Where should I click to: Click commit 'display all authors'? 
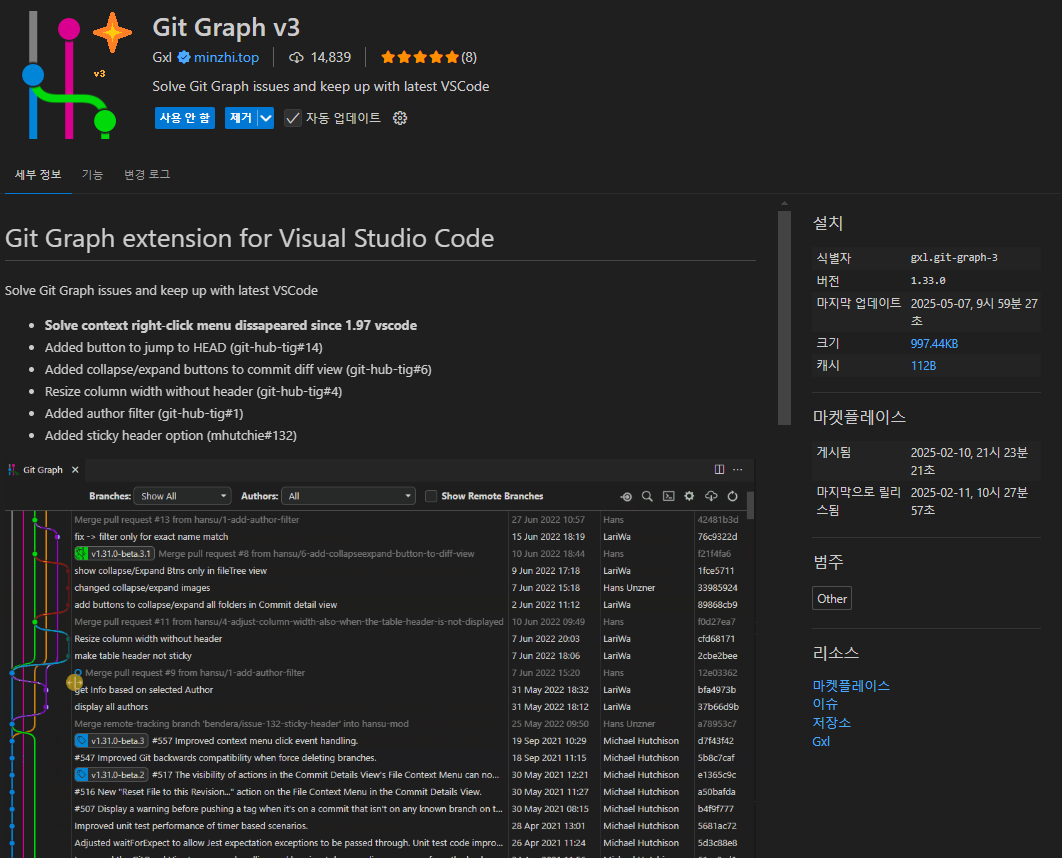tap(111, 707)
